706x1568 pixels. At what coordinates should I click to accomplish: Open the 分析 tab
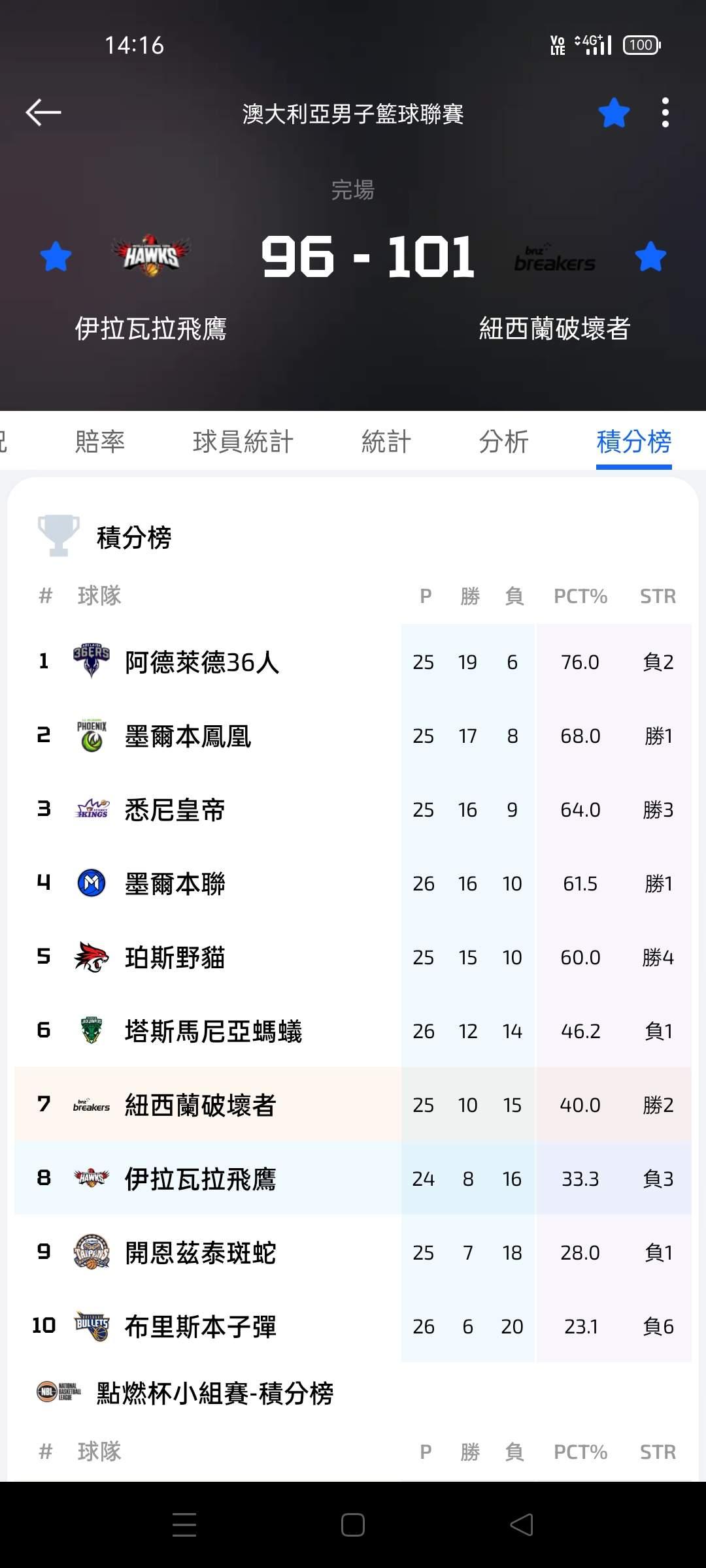(x=503, y=442)
